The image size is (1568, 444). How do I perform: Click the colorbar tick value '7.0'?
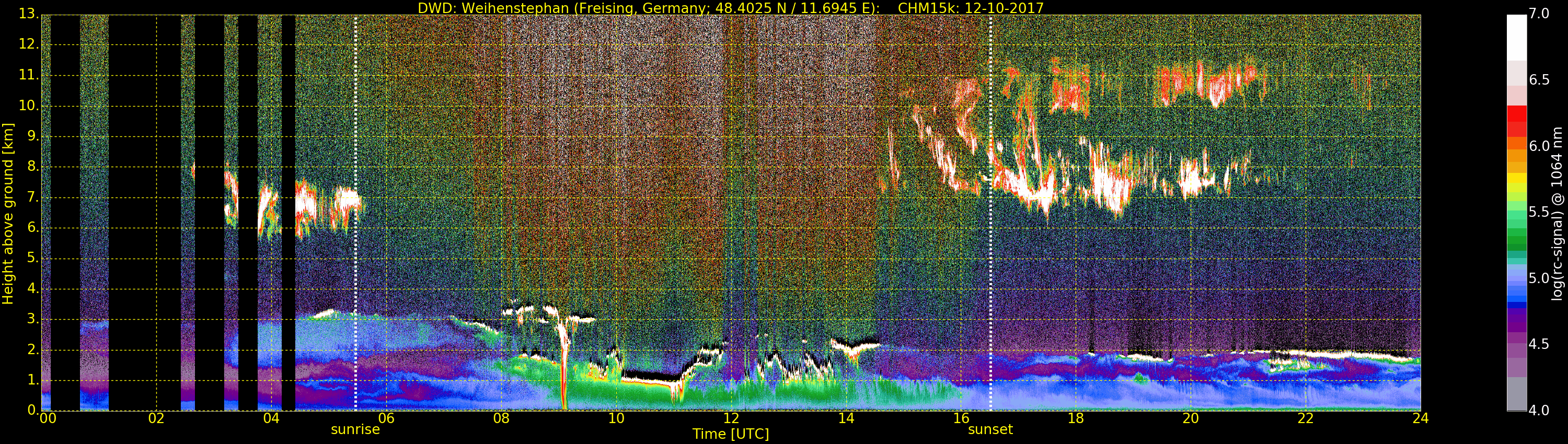(x=1538, y=14)
